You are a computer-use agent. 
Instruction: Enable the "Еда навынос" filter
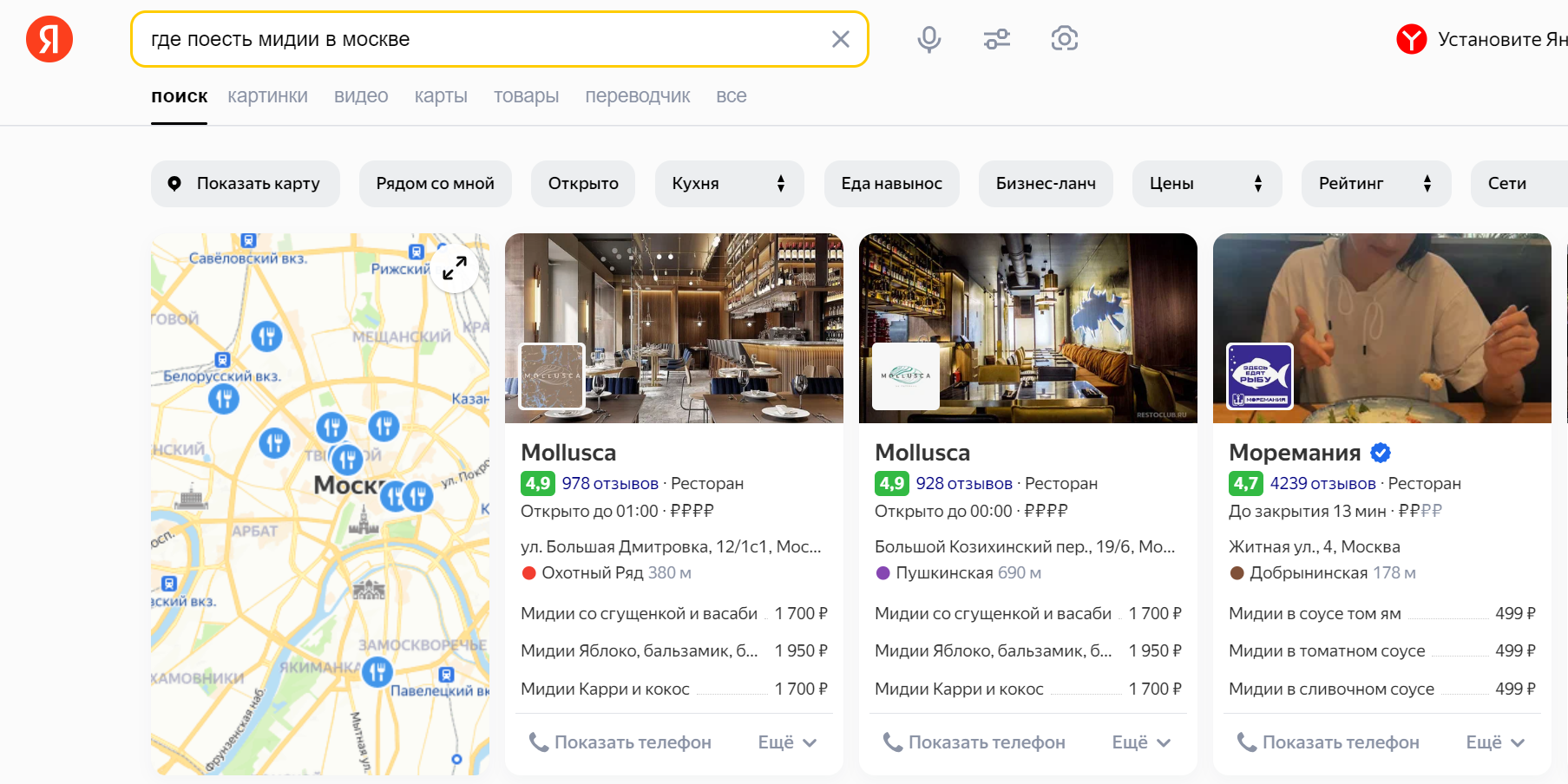(891, 184)
